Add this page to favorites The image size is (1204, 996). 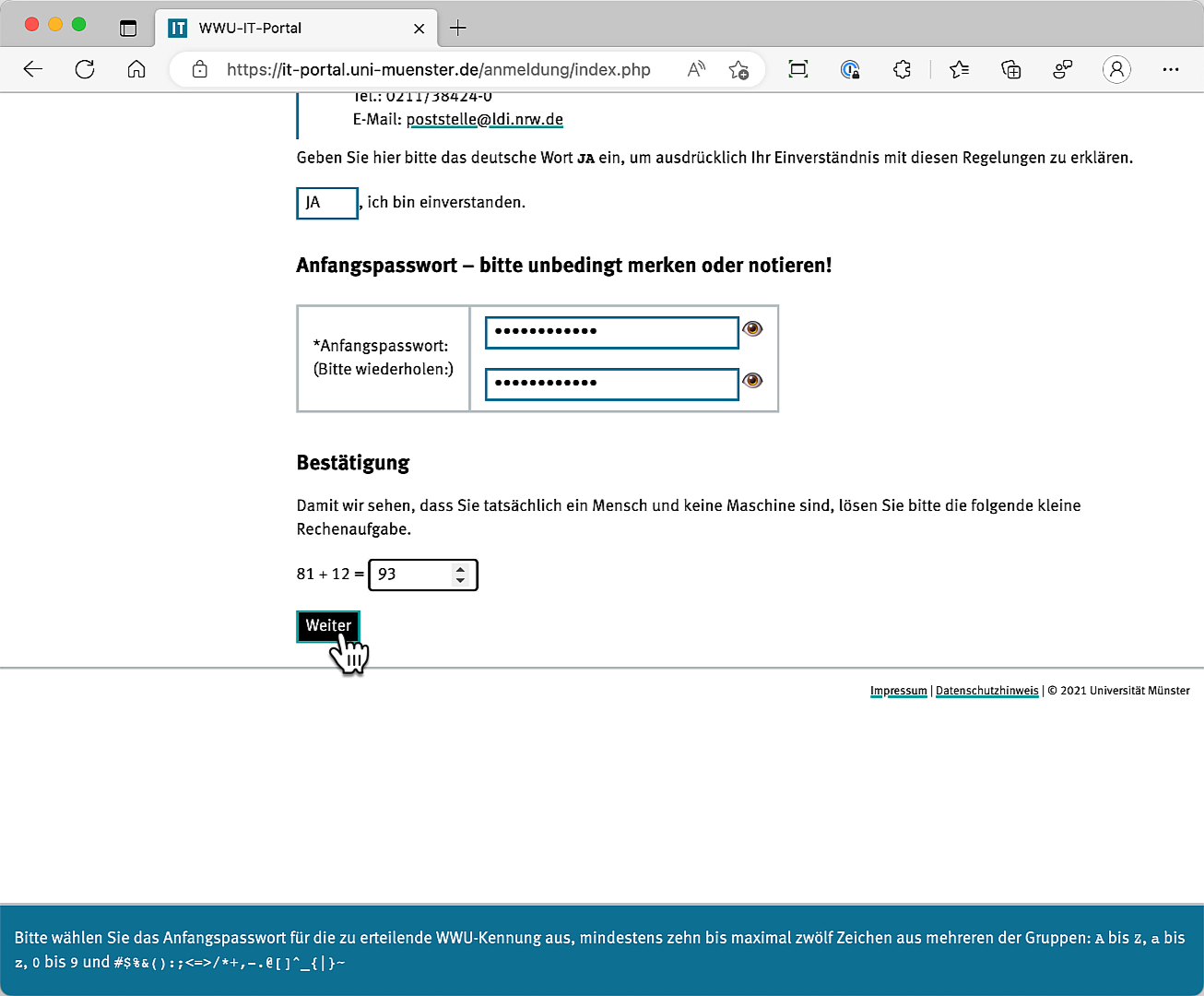(738, 69)
